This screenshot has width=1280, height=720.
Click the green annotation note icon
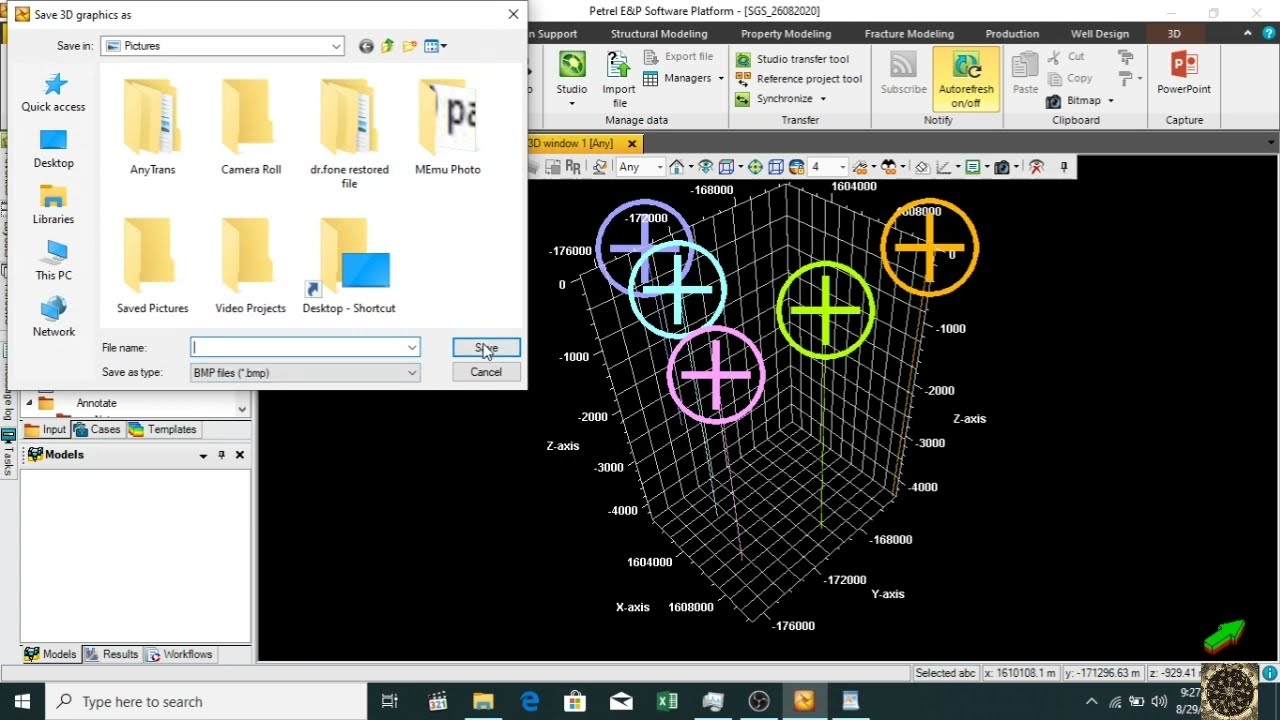click(x=972, y=167)
